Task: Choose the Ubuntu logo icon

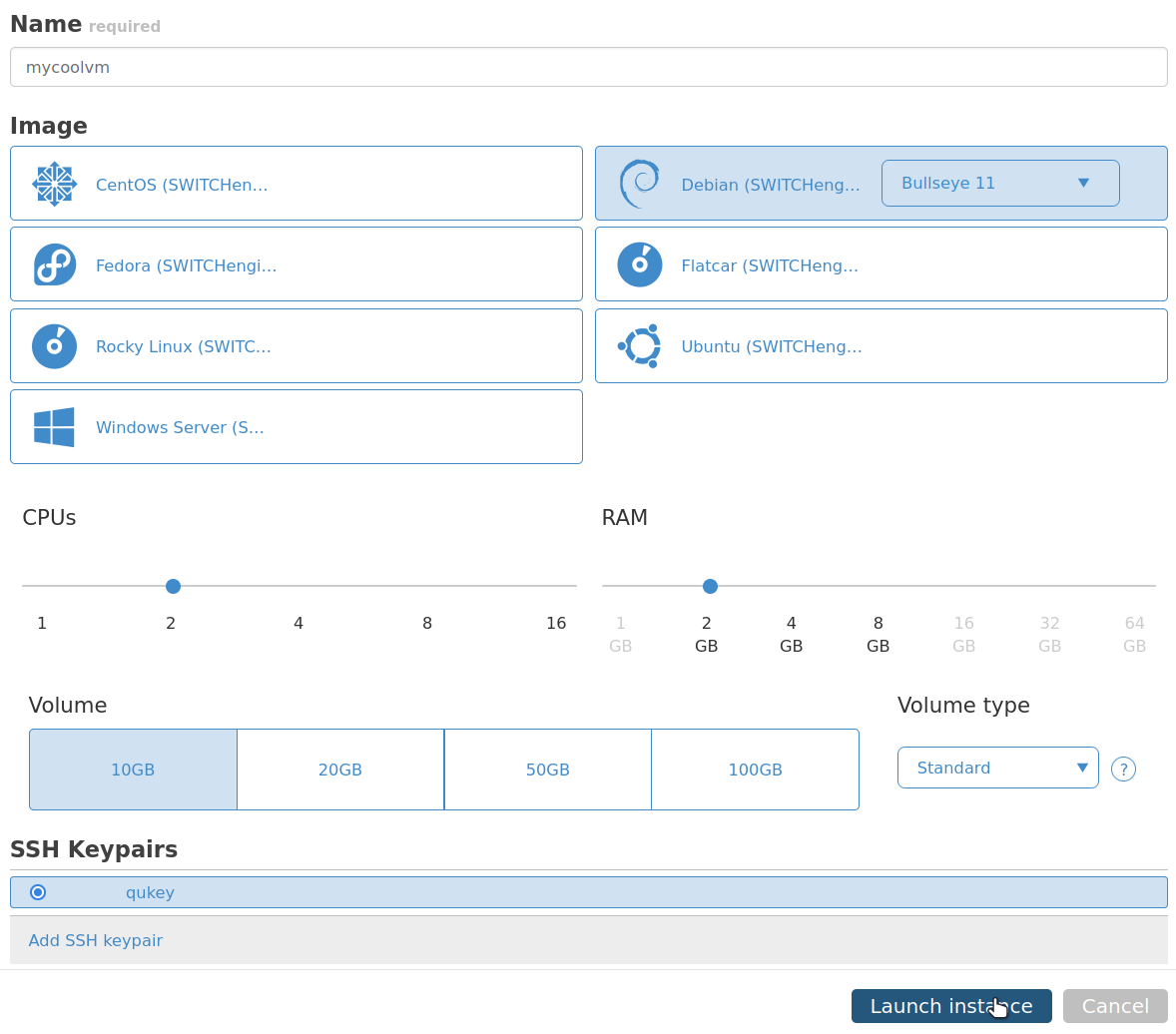Action: coord(639,346)
